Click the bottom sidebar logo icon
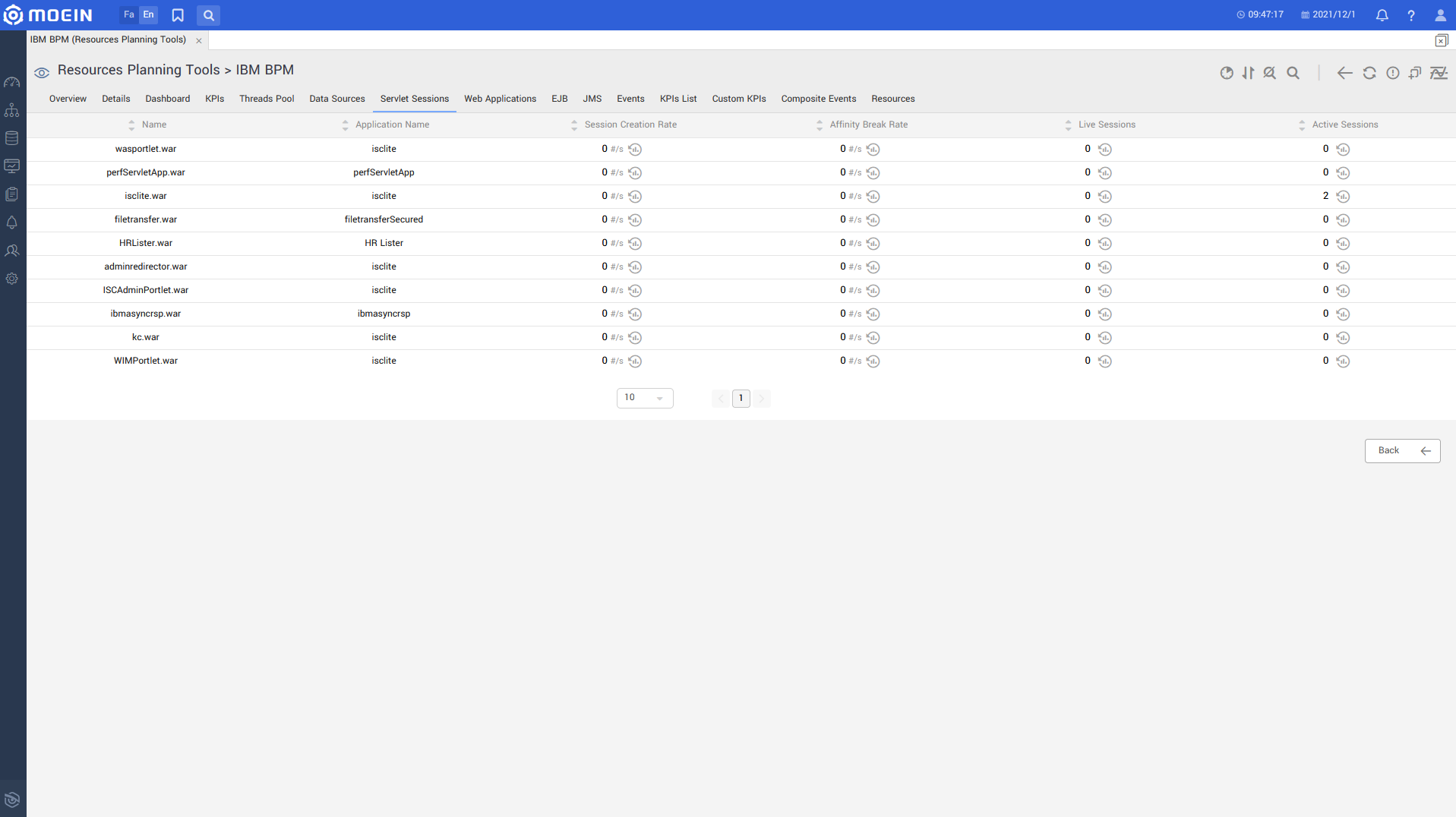The height and width of the screenshot is (817, 1456). click(12, 799)
